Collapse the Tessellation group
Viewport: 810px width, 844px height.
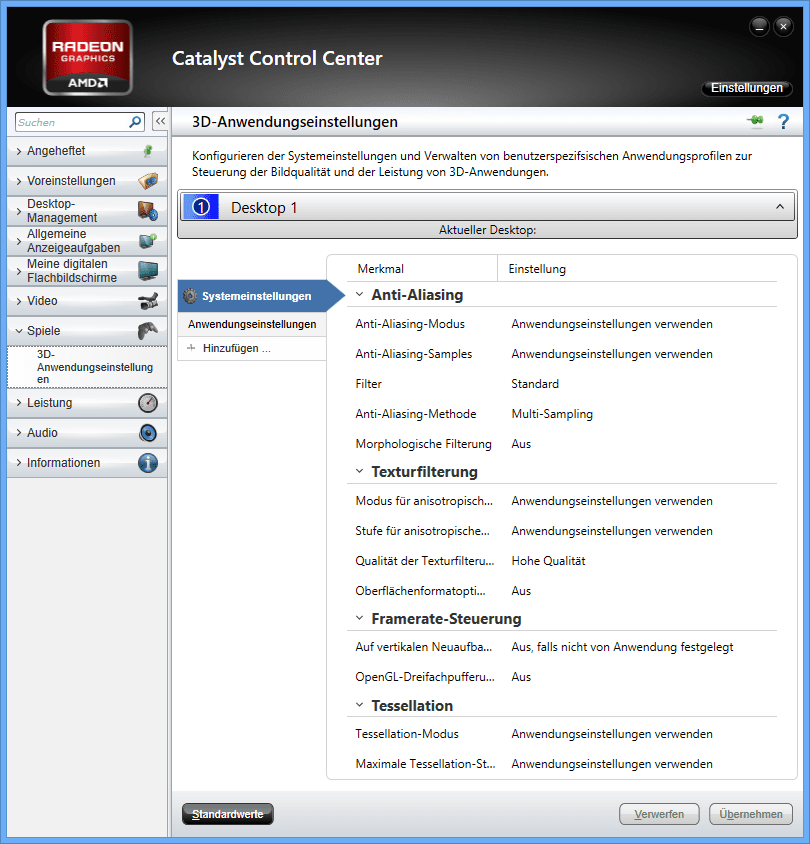[x=360, y=705]
